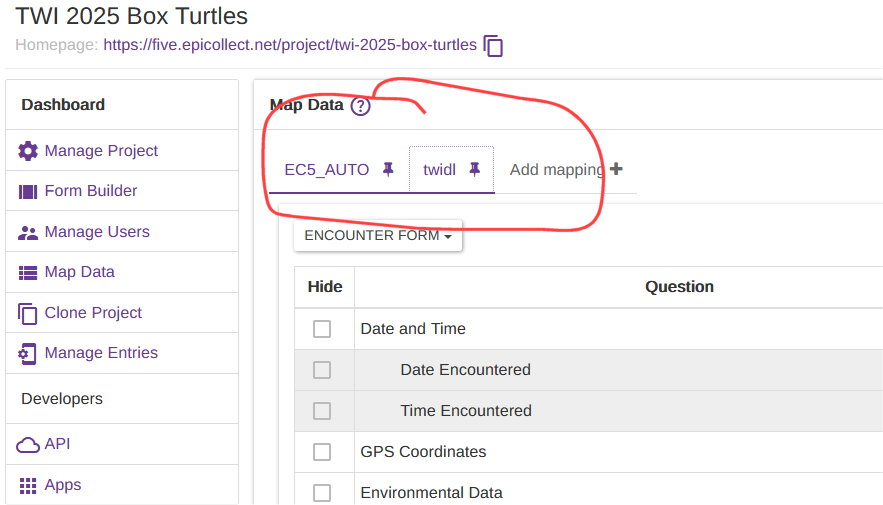Click the Manage Users people icon

click(x=28, y=232)
